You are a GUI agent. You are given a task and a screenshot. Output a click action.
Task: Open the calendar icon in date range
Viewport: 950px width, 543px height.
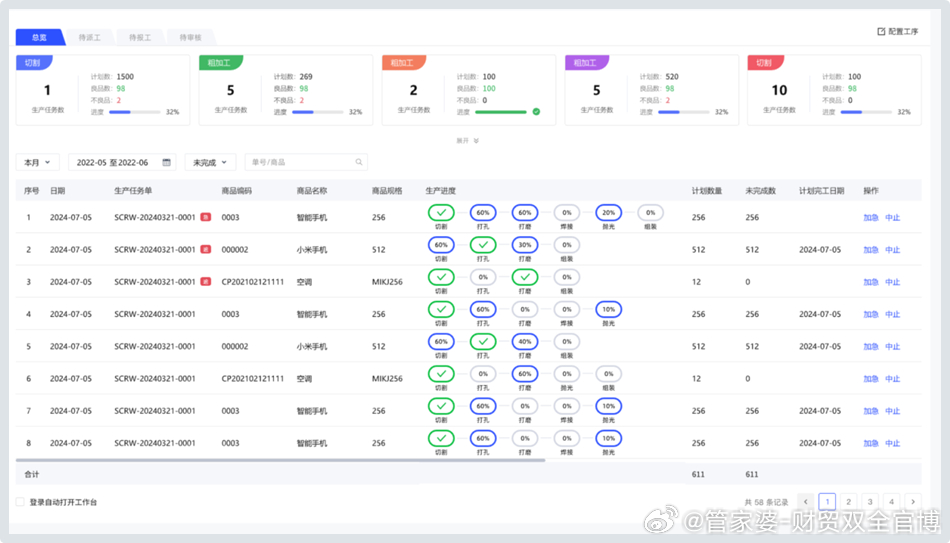167,162
